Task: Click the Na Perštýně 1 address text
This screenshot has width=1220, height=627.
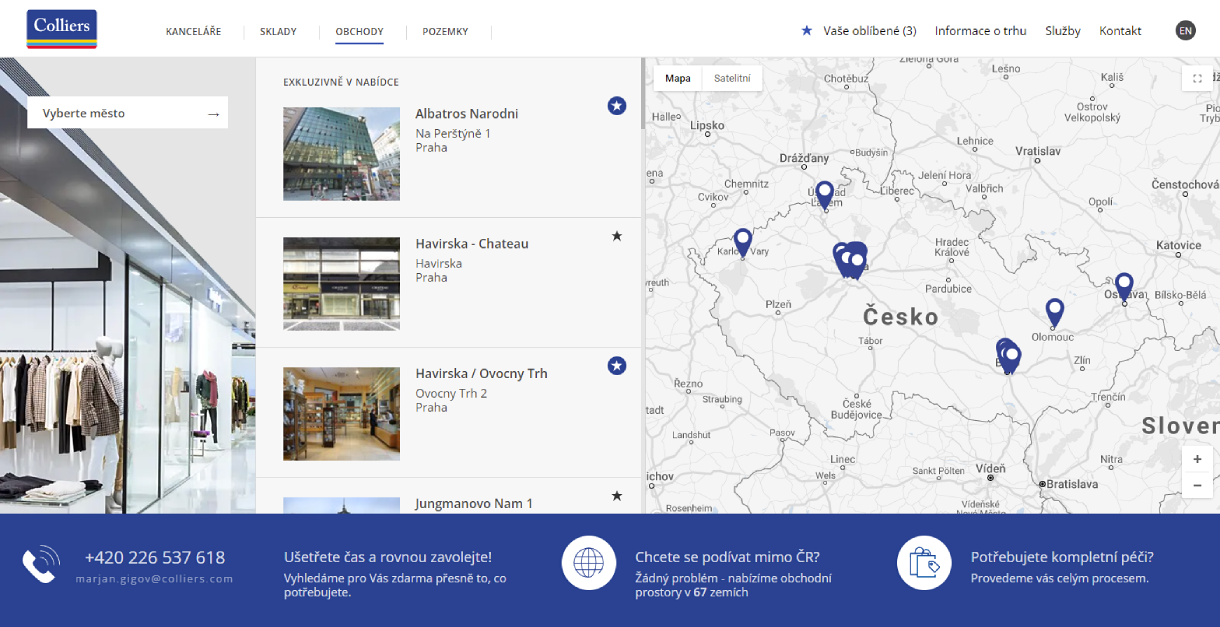Action: pyautogui.click(x=453, y=134)
